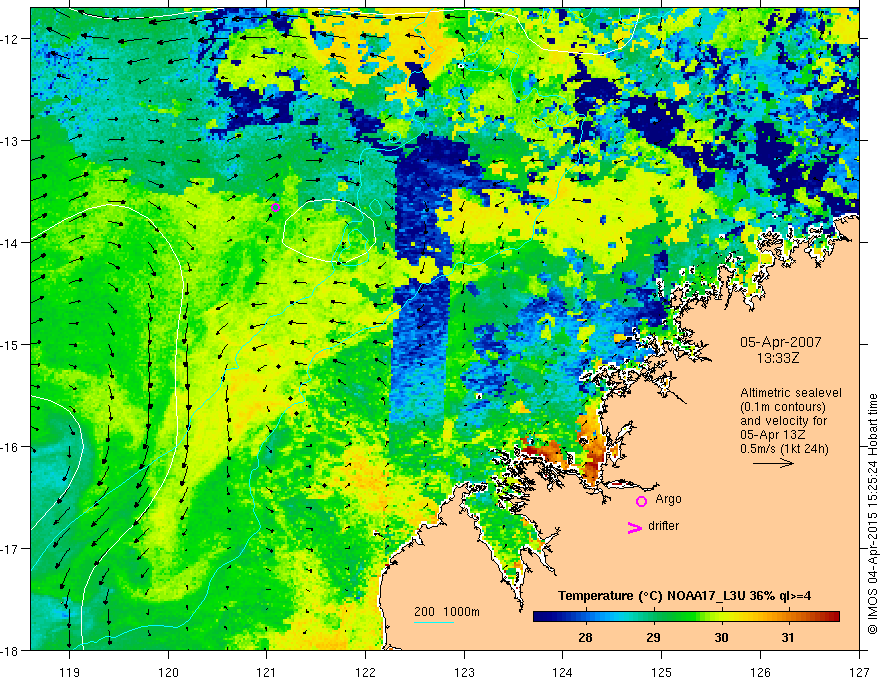Click longitude label 122
The height and width of the screenshot is (680, 880).
[365, 672]
